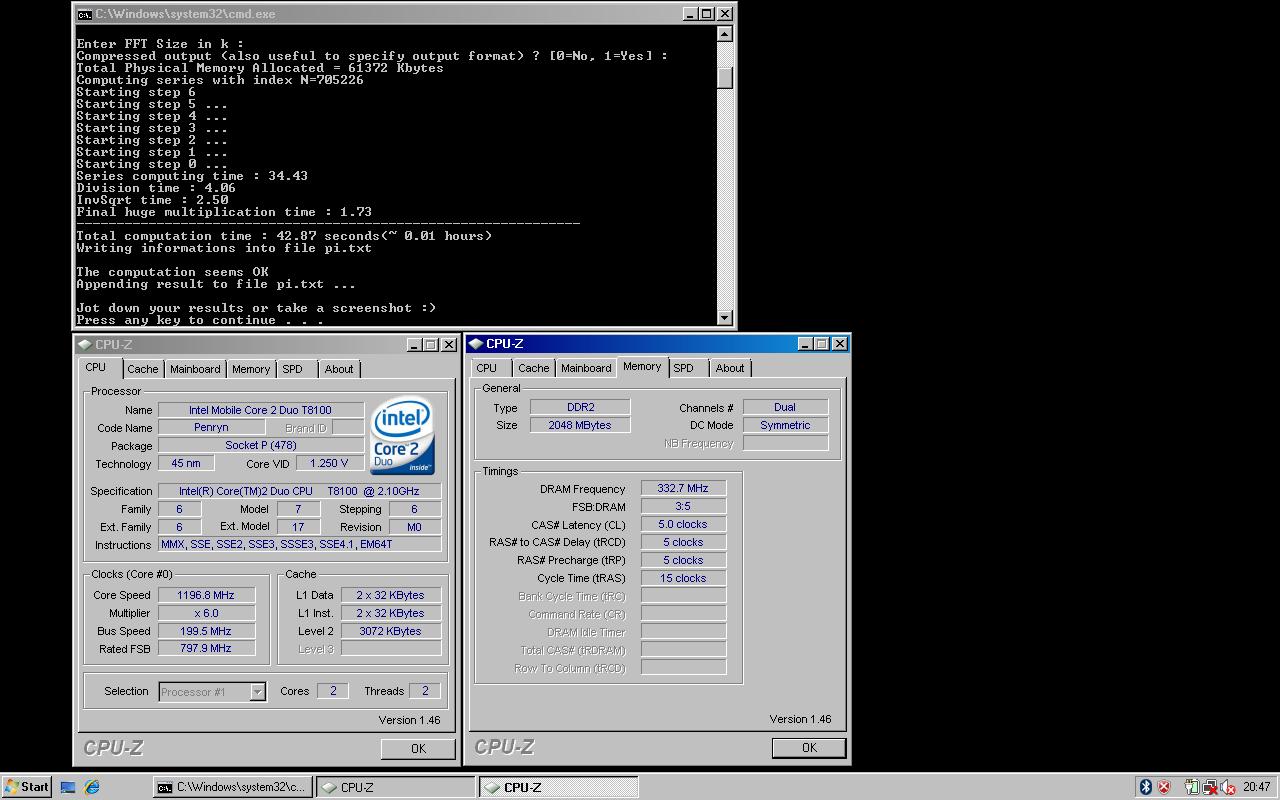1280x800 pixels.
Task: Click Revision value M0
Action: pos(414,527)
